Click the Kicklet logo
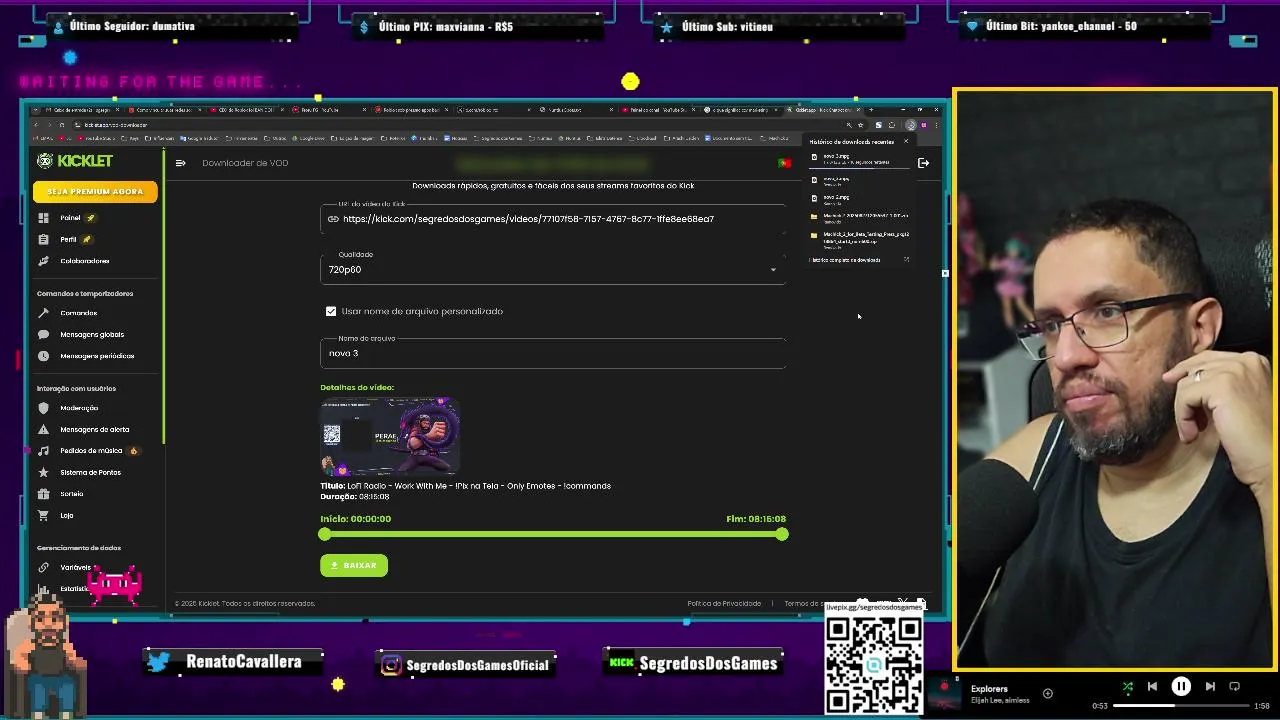Viewport: 1280px width, 720px height. 75,161
